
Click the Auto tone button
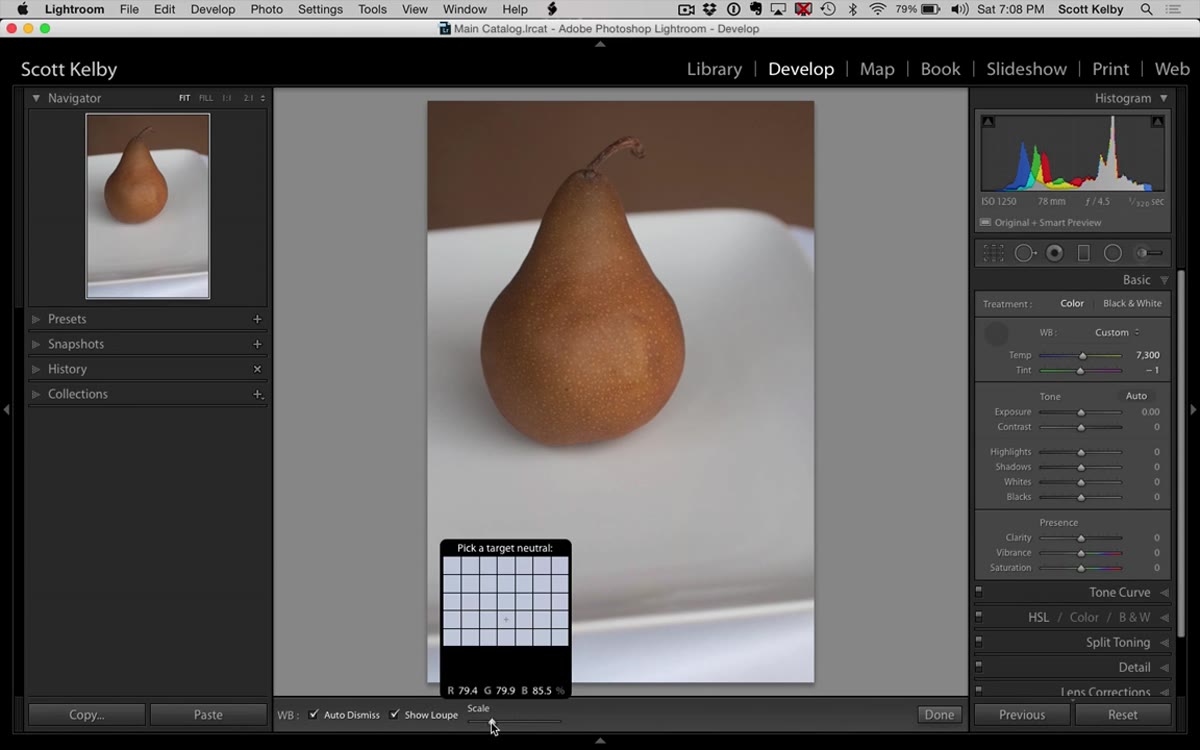pyautogui.click(x=1136, y=396)
